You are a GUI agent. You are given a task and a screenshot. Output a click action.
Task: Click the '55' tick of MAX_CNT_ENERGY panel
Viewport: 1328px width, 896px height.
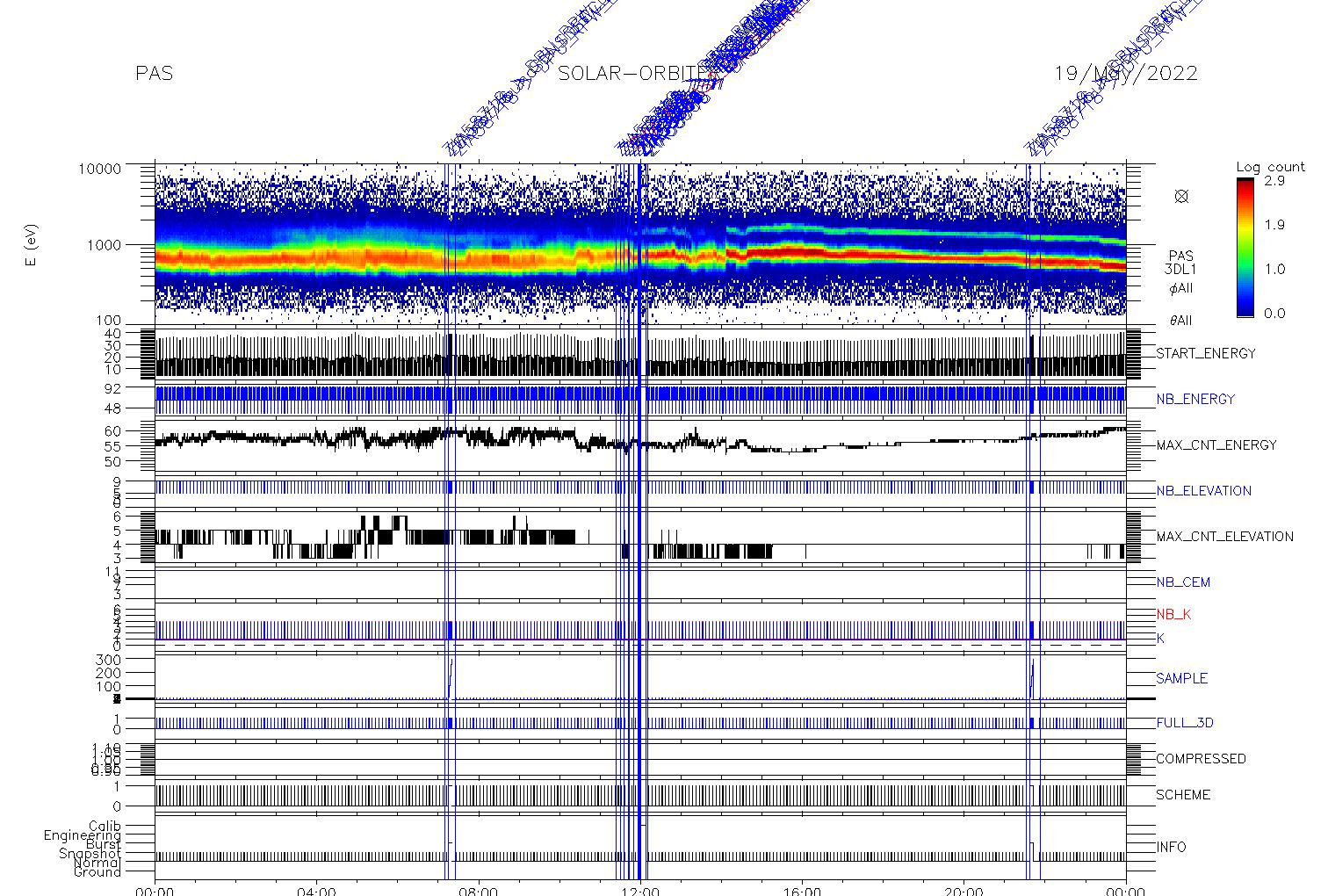(x=112, y=446)
